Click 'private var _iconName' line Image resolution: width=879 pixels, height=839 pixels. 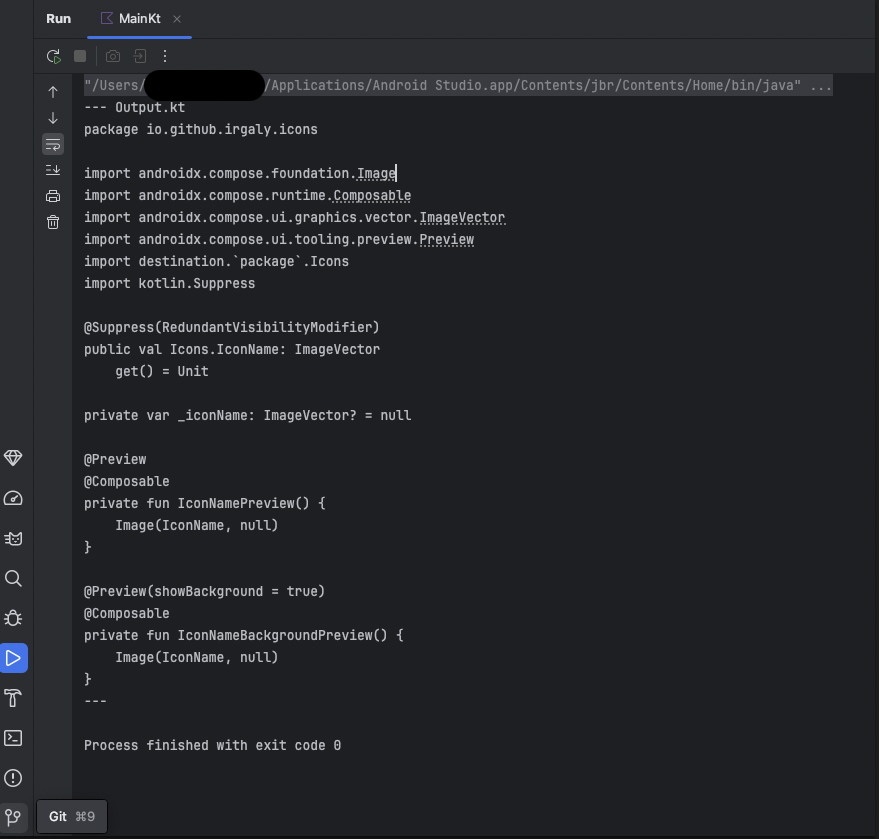247,416
